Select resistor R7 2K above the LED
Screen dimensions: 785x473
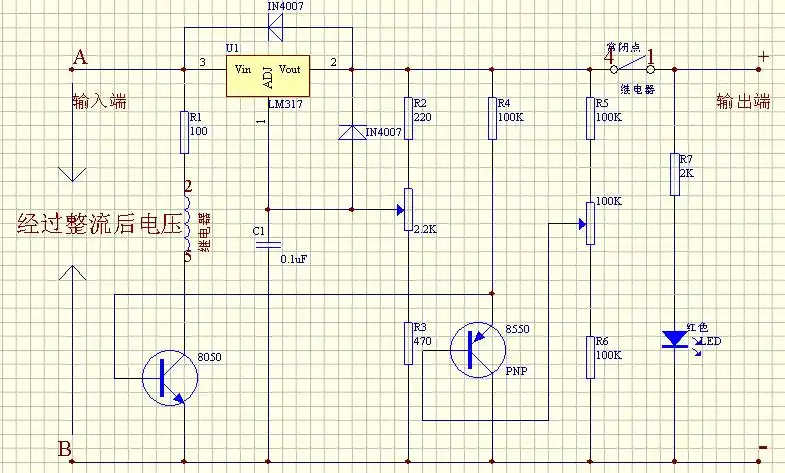click(676, 174)
